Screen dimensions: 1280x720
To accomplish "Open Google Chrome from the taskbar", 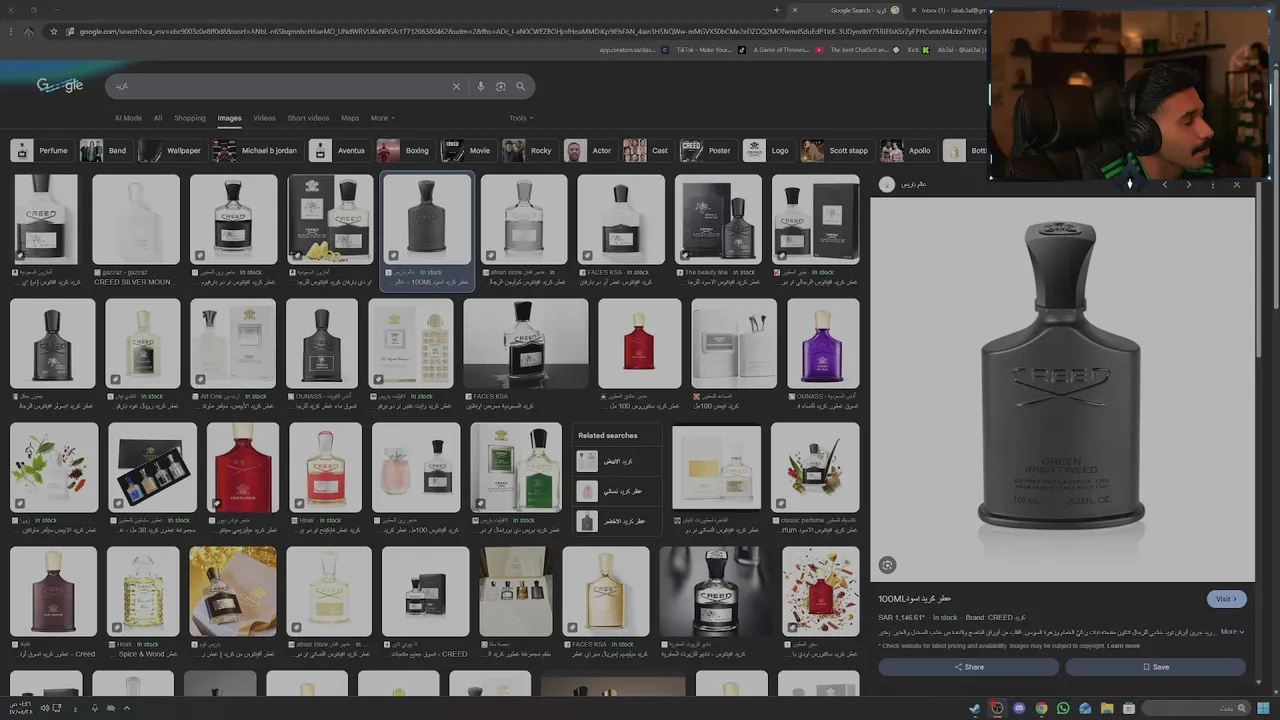I will pos(1041,708).
